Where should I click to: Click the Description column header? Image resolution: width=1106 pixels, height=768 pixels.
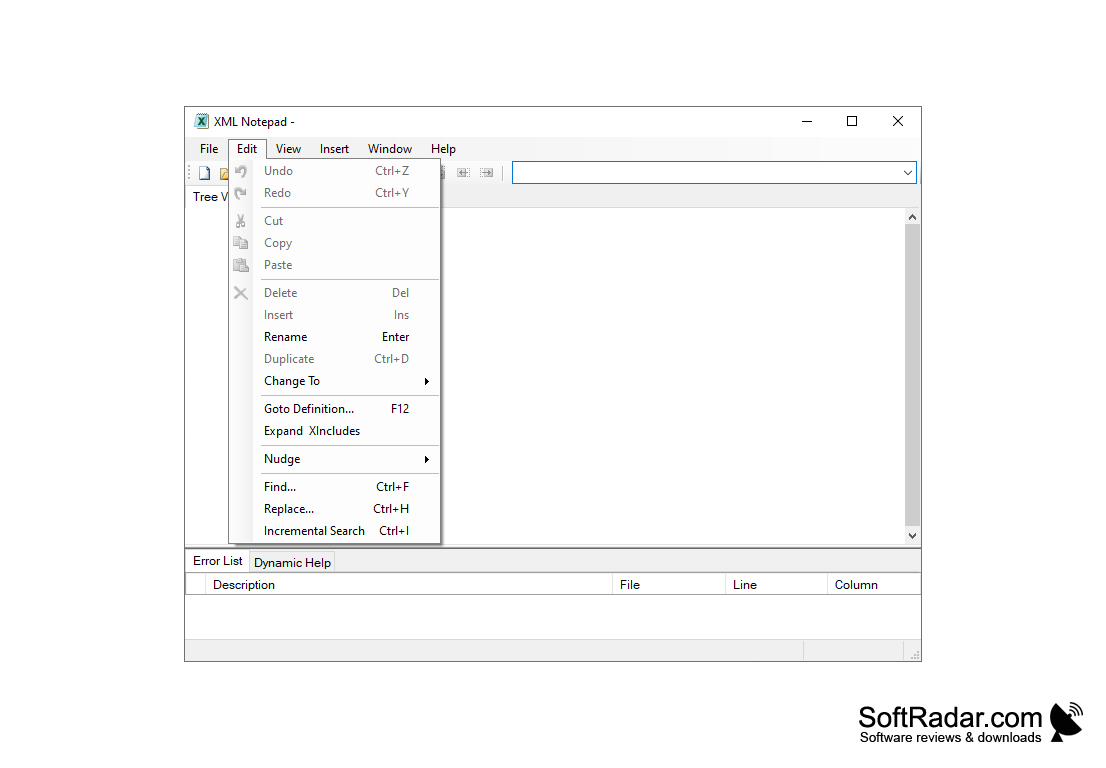click(x=408, y=585)
